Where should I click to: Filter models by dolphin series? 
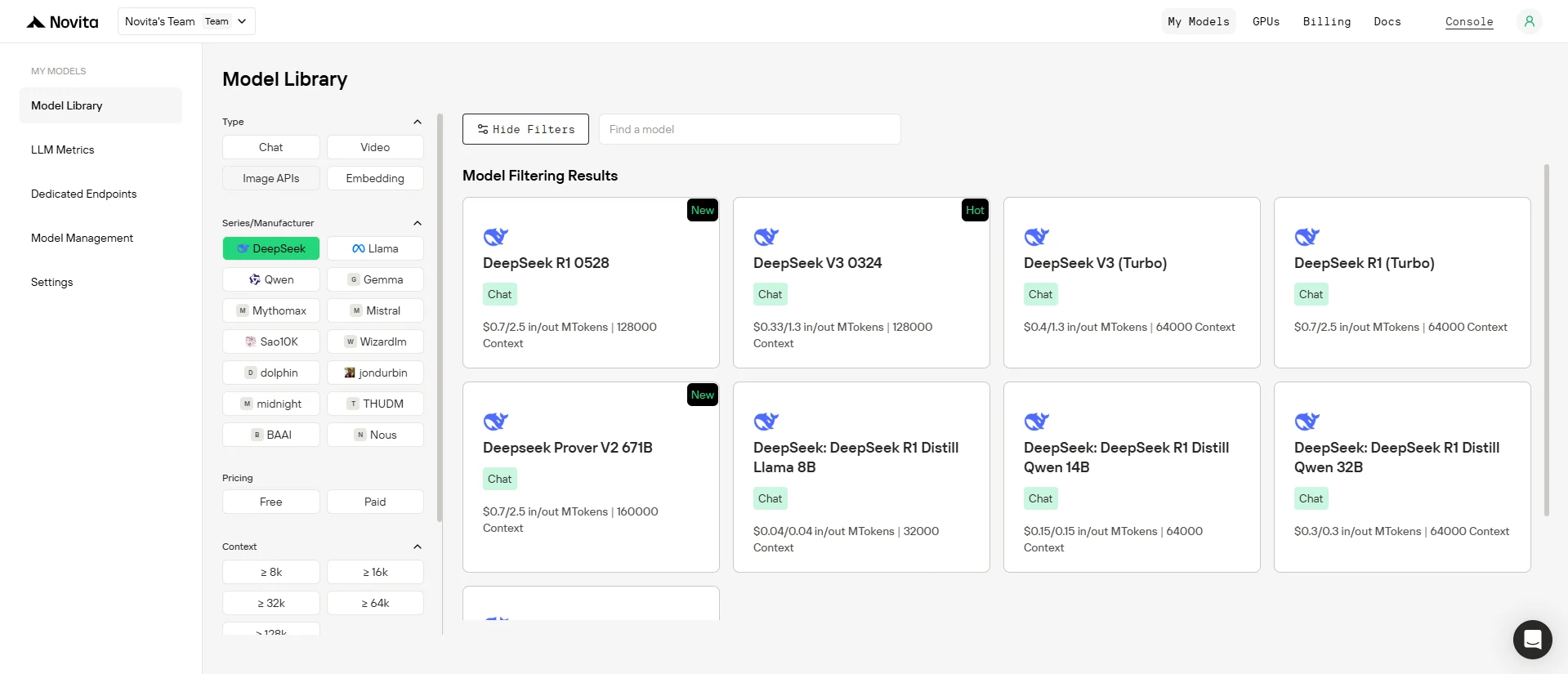coord(271,373)
